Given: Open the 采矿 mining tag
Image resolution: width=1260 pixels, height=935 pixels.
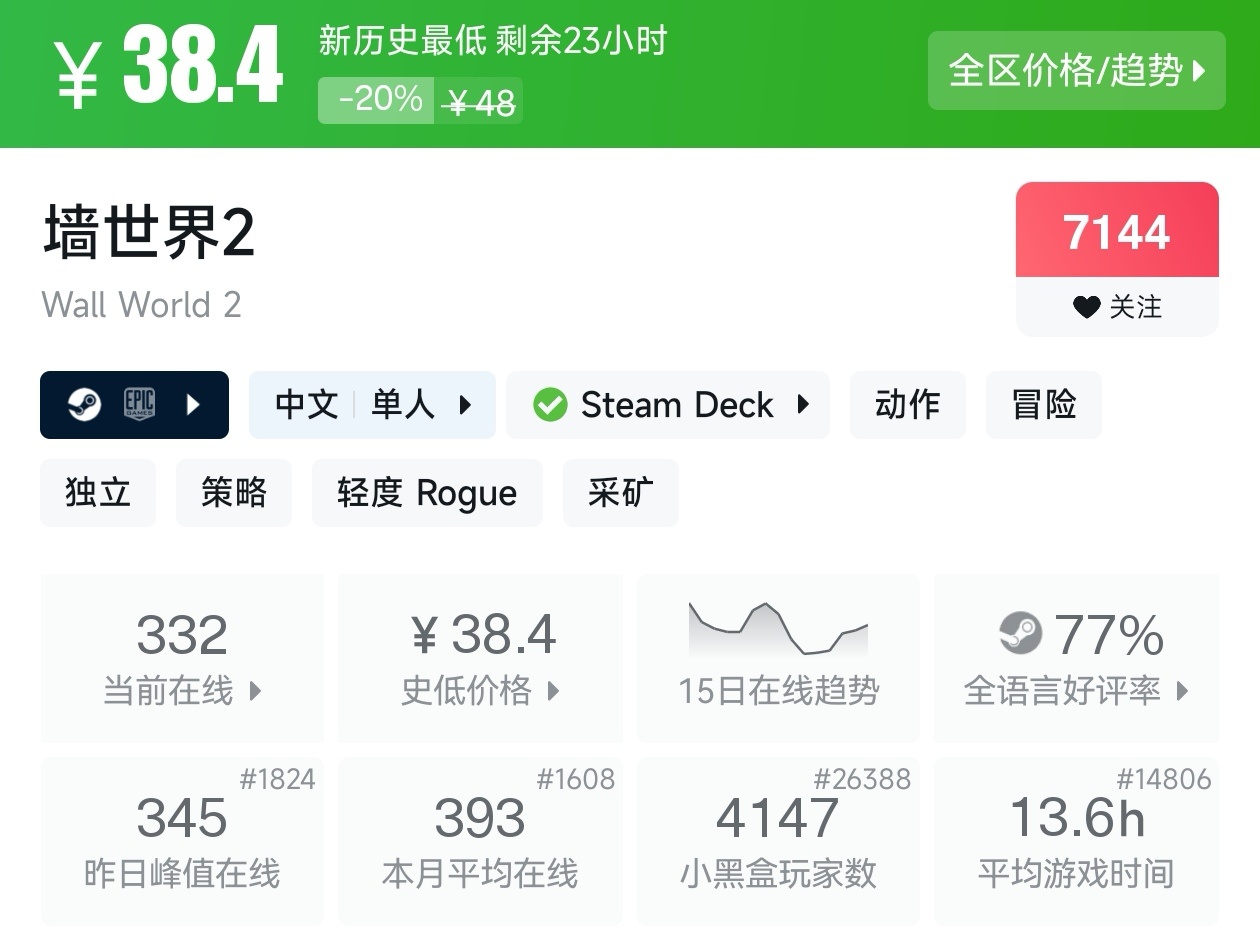Looking at the screenshot, I should point(620,493).
